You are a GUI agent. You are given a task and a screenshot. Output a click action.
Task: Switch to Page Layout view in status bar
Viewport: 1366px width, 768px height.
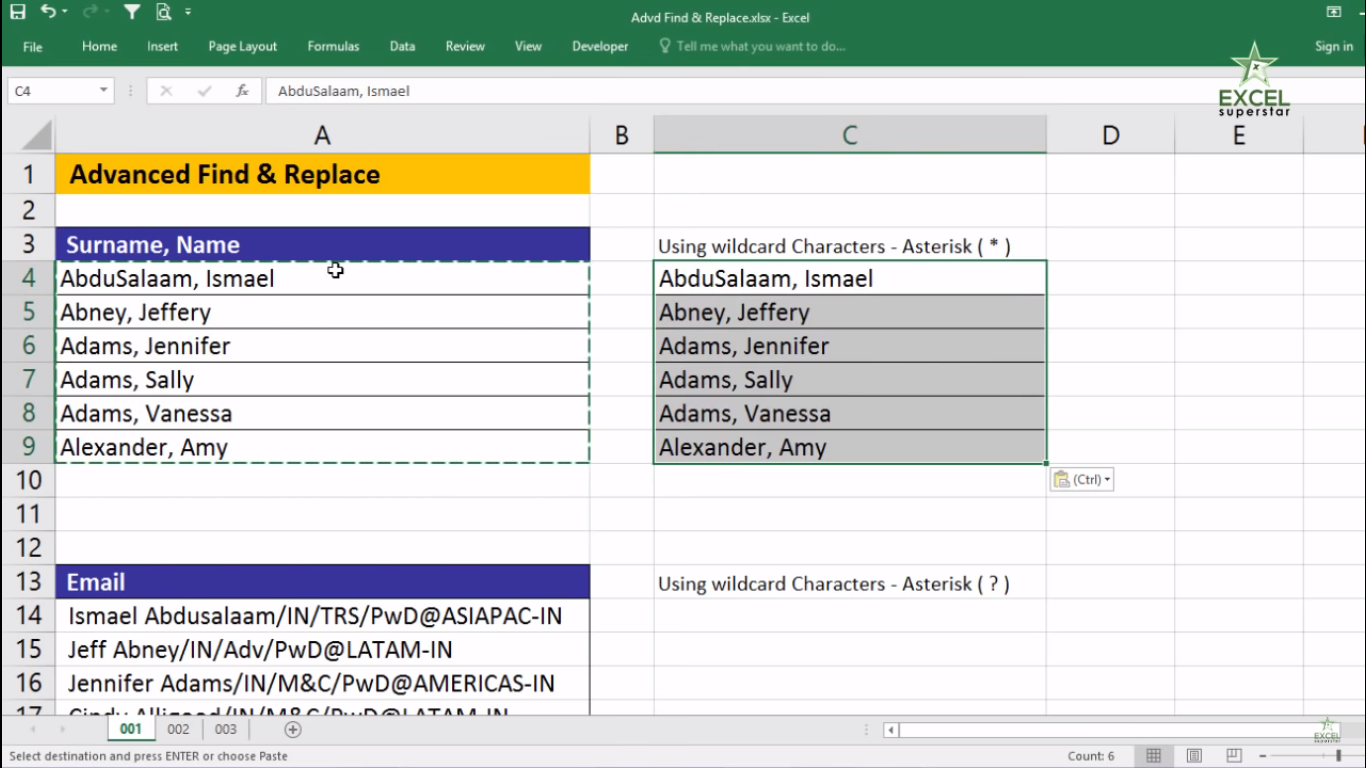point(1194,756)
